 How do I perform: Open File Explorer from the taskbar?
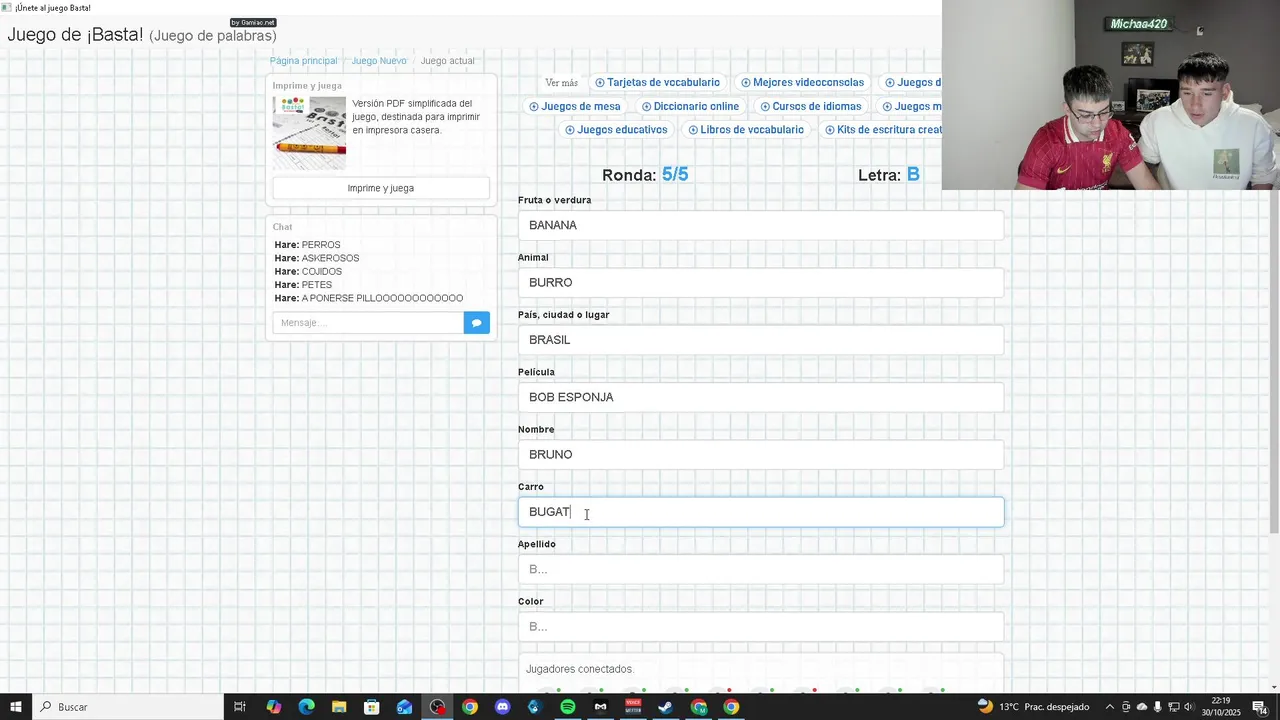pos(339,707)
